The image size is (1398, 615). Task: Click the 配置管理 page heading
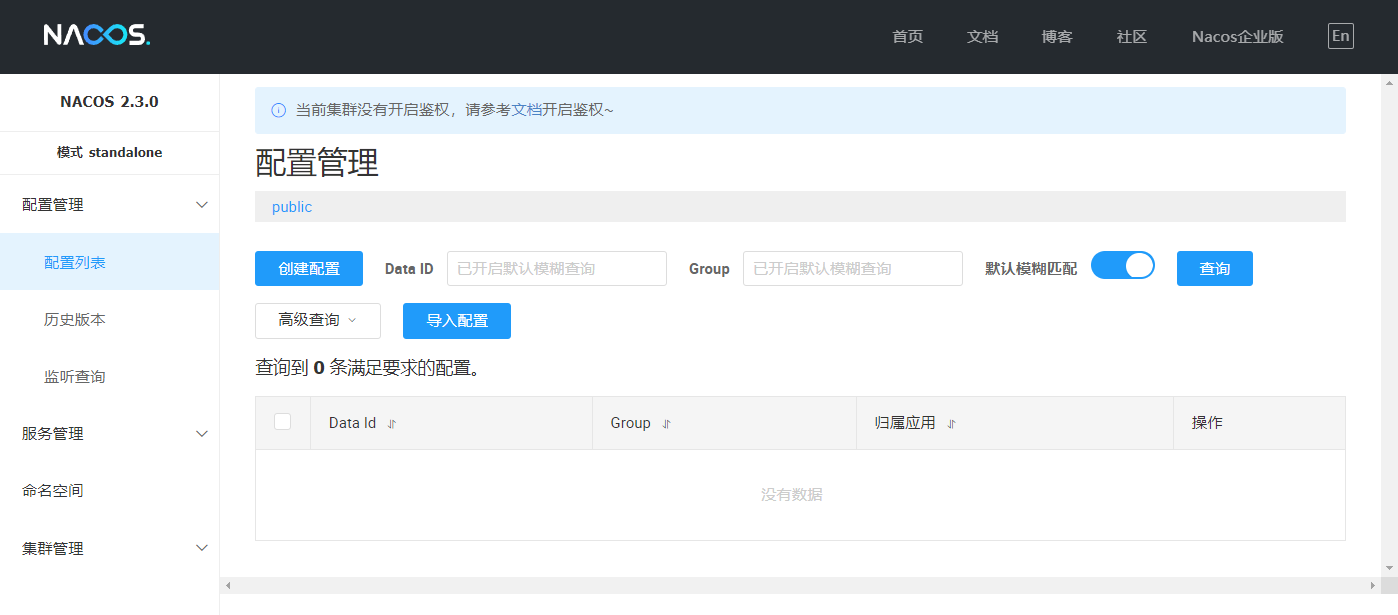[x=317, y=163]
